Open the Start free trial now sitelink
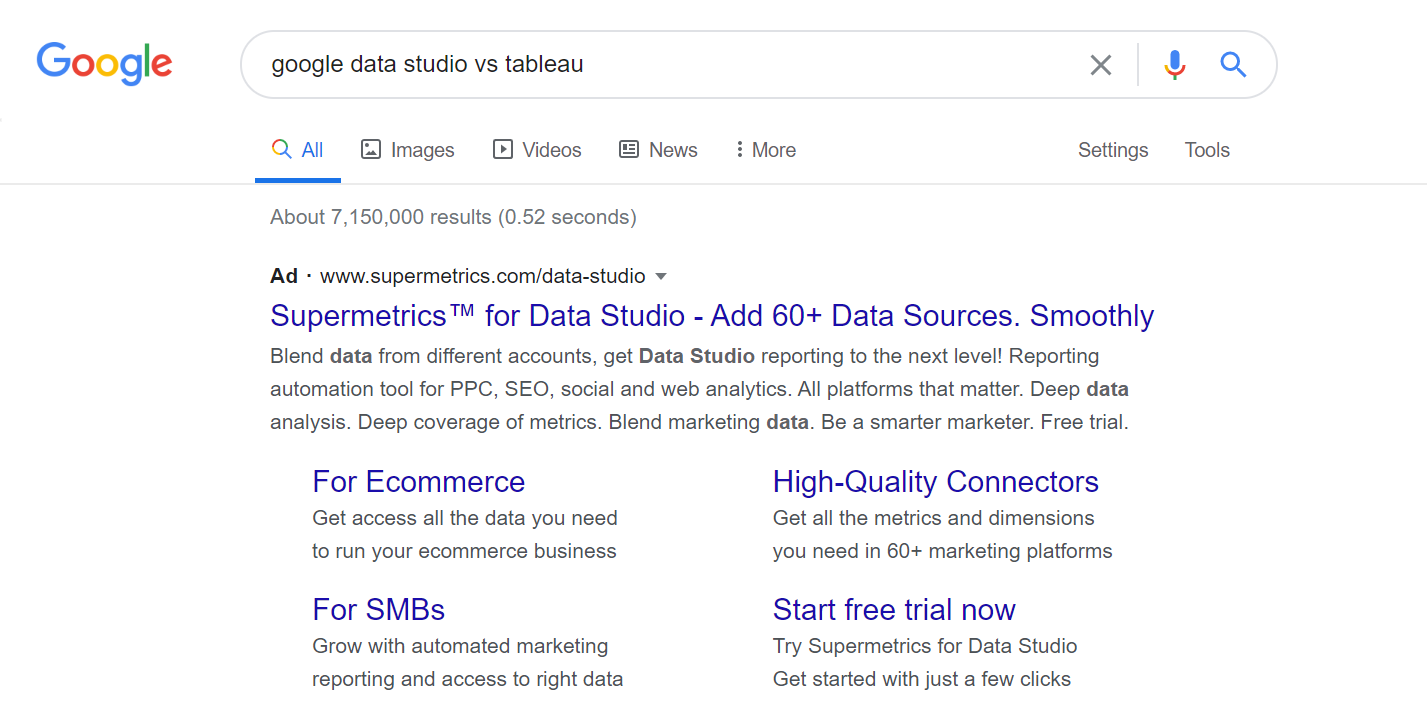Viewport: 1427px width, 720px height. (x=894, y=610)
